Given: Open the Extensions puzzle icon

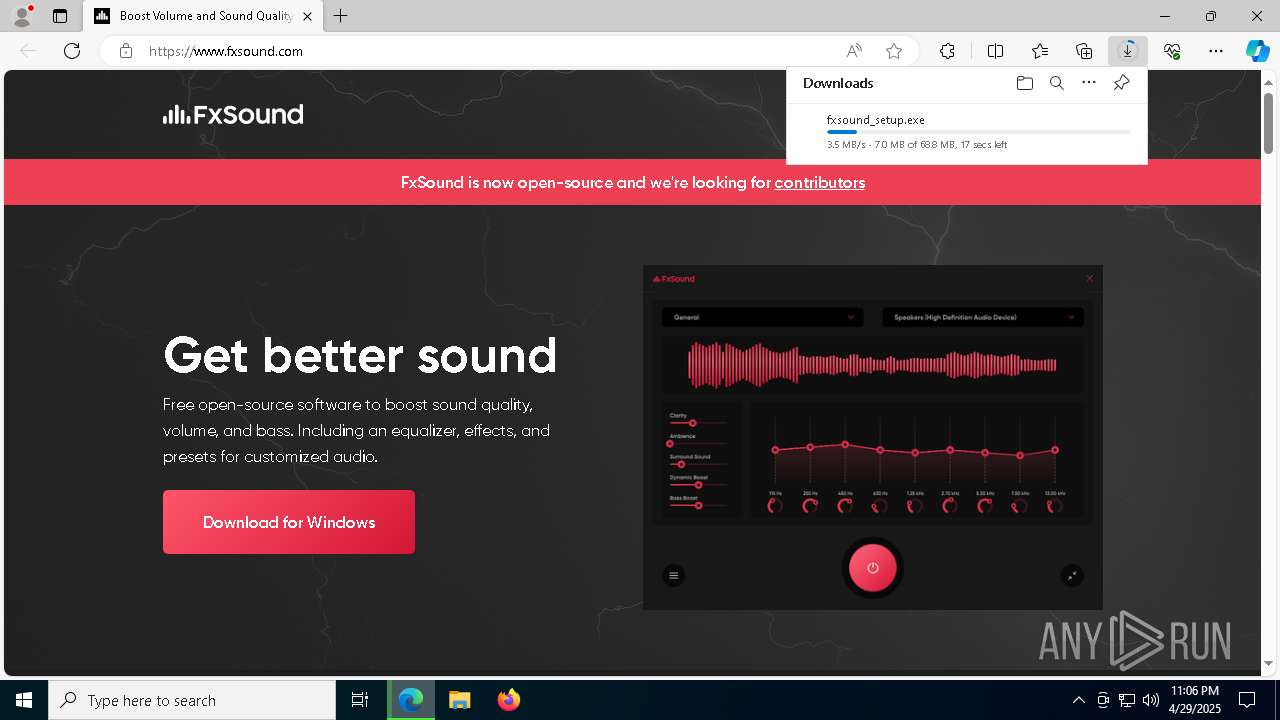Looking at the screenshot, I should coord(947,51).
